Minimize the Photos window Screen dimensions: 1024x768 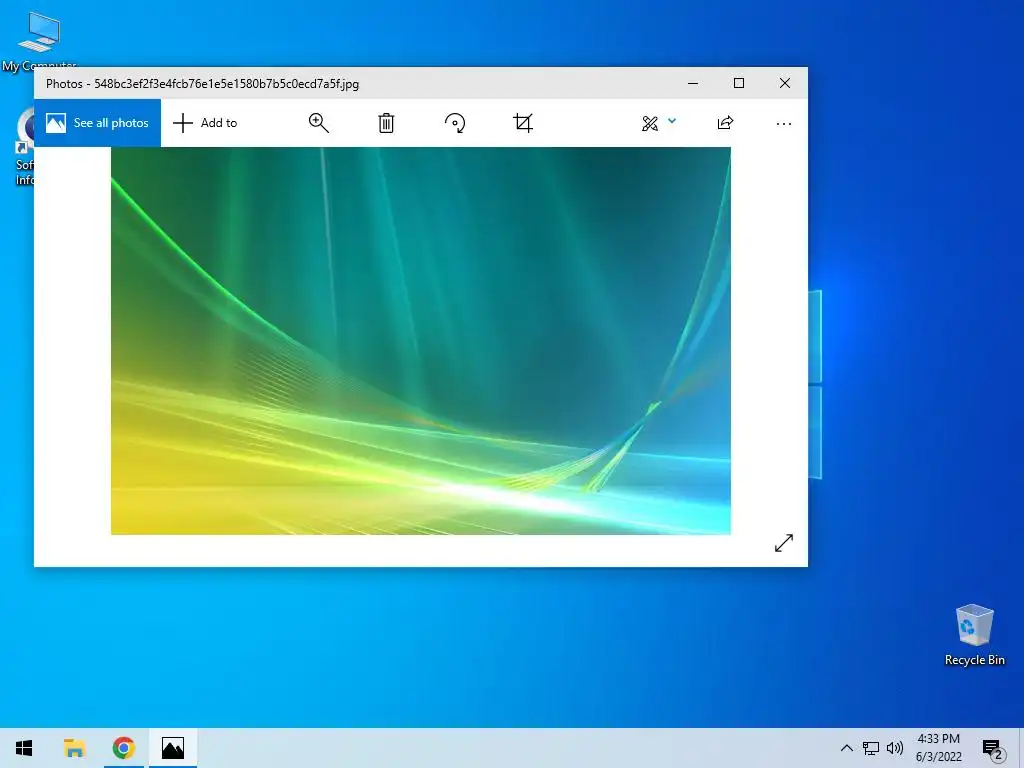[693, 83]
